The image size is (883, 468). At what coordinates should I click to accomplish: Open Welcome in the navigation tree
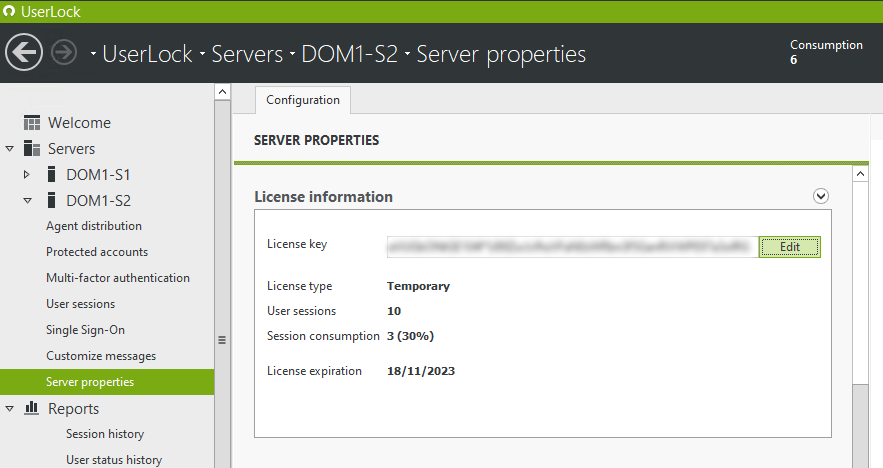point(79,123)
